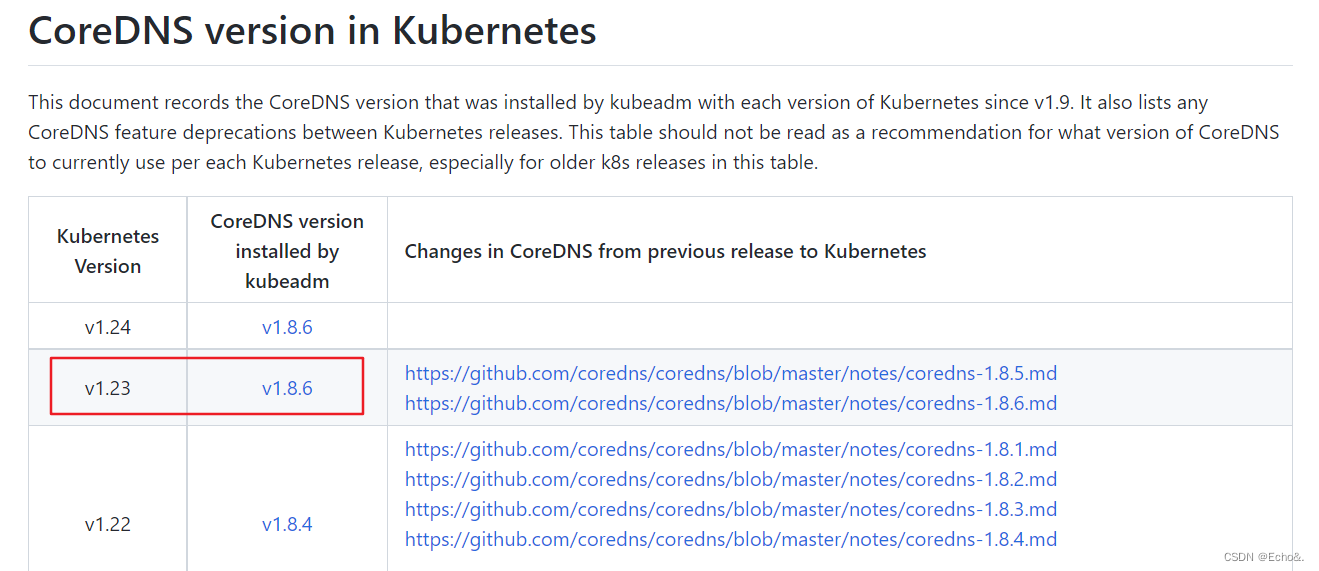Select the v1.23 Kubernetes version cell
Viewport: 1319px width, 571px height.
pyautogui.click(x=108, y=388)
